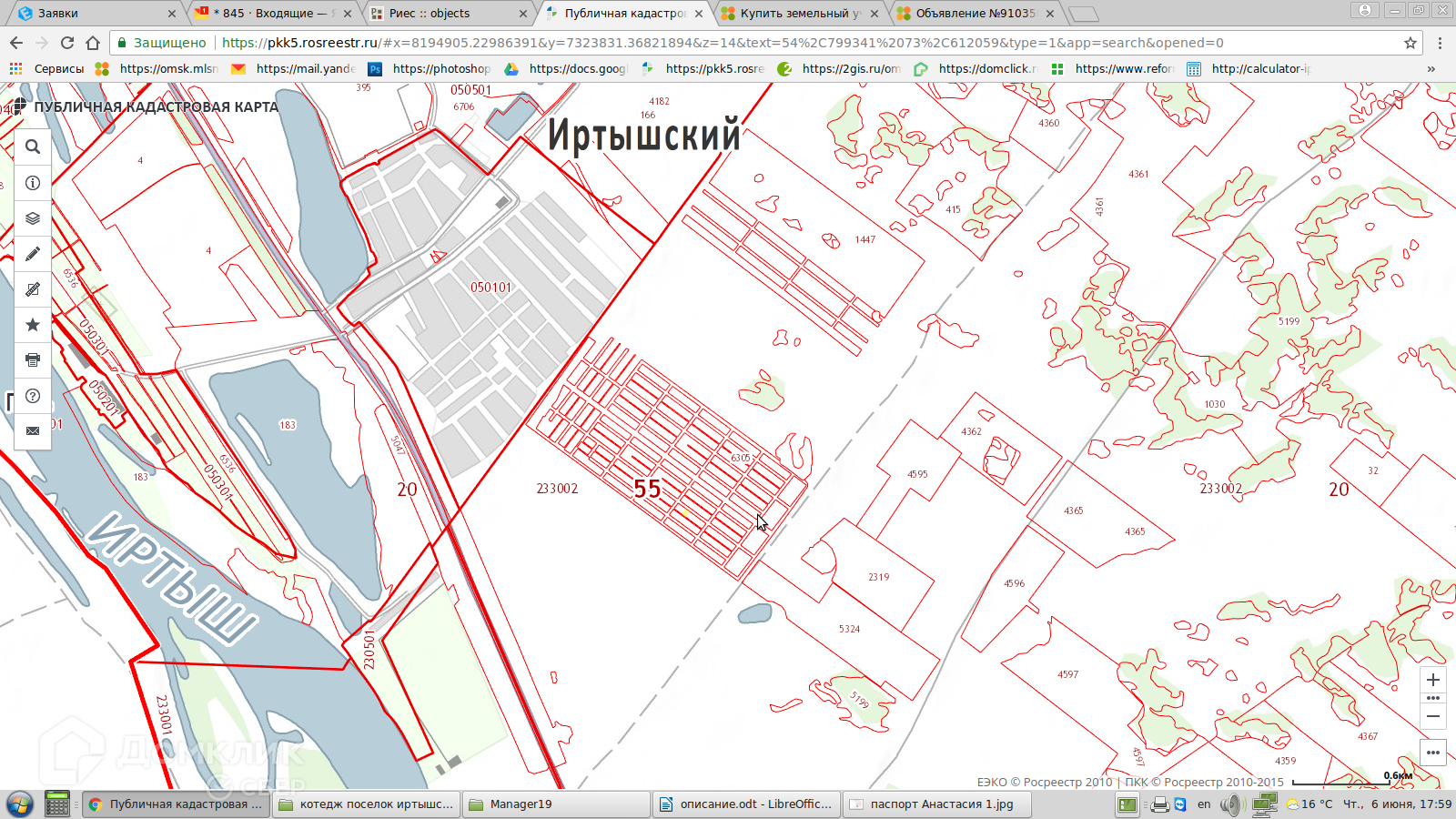Open the feedback envelope tool
This screenshot has width=1456, height=819.
33,431
